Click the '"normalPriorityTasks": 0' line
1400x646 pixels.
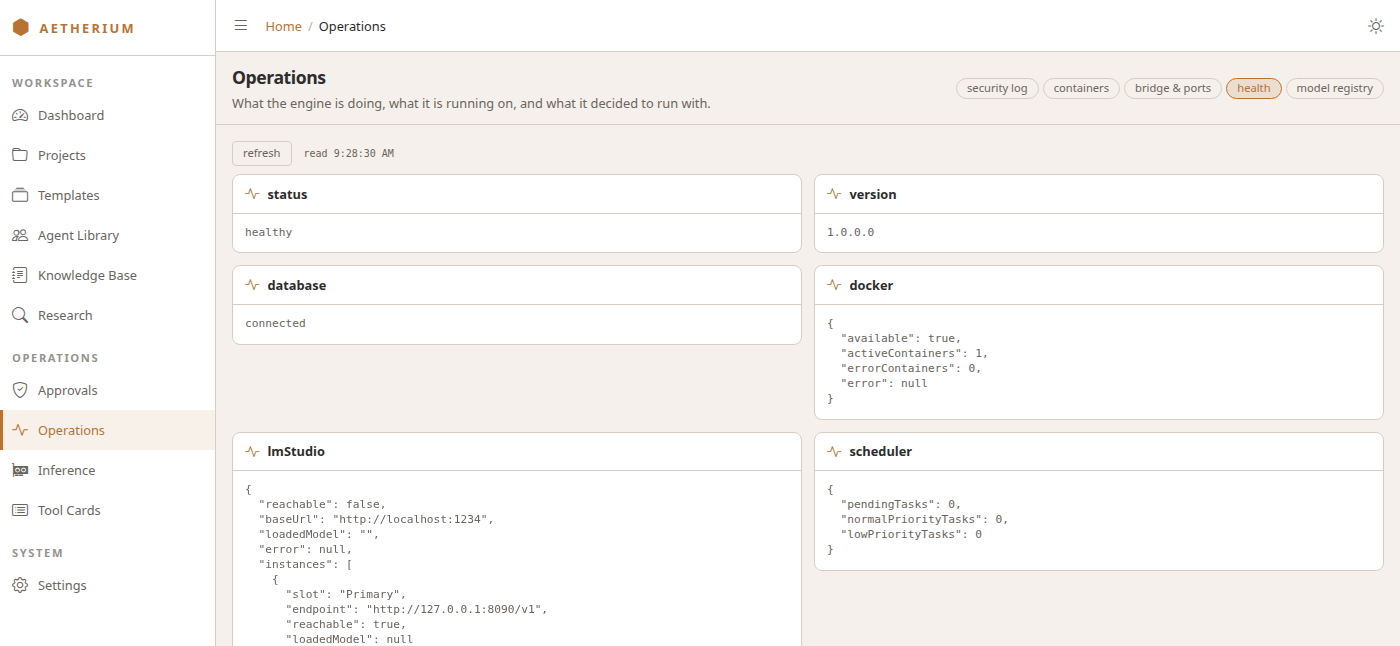[924, 519]
